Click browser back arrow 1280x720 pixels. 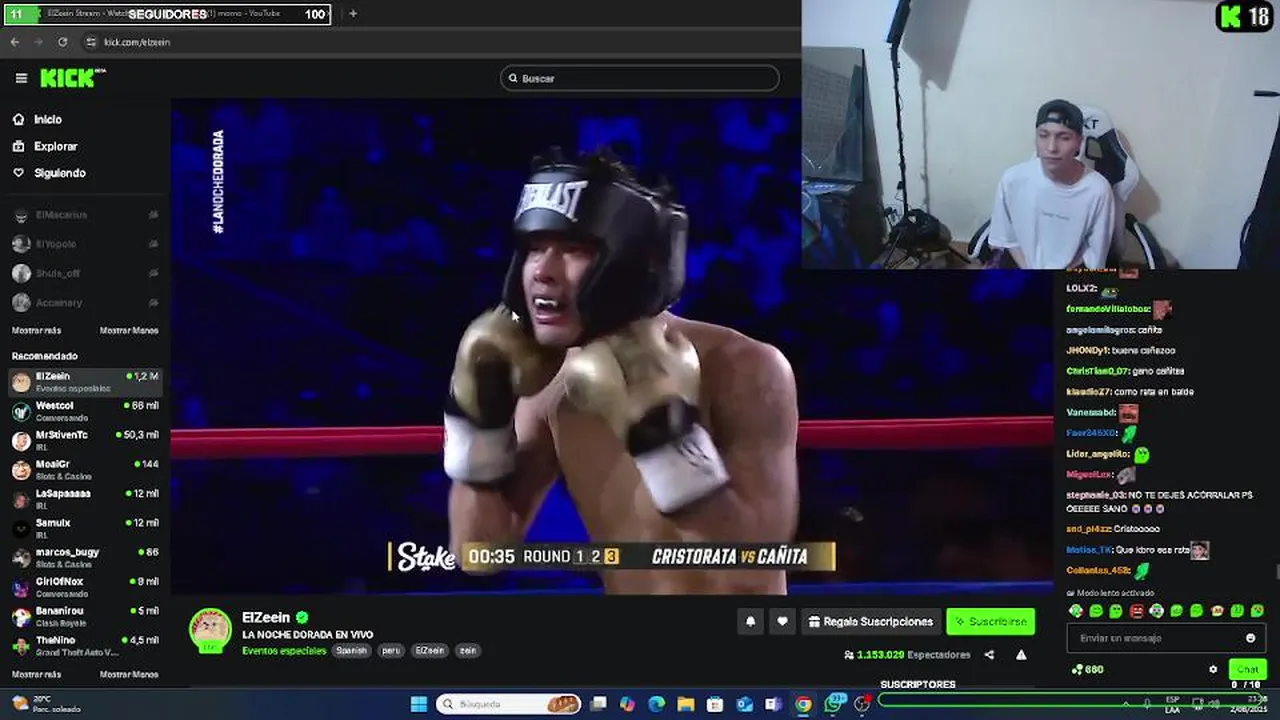click(14, 42)
